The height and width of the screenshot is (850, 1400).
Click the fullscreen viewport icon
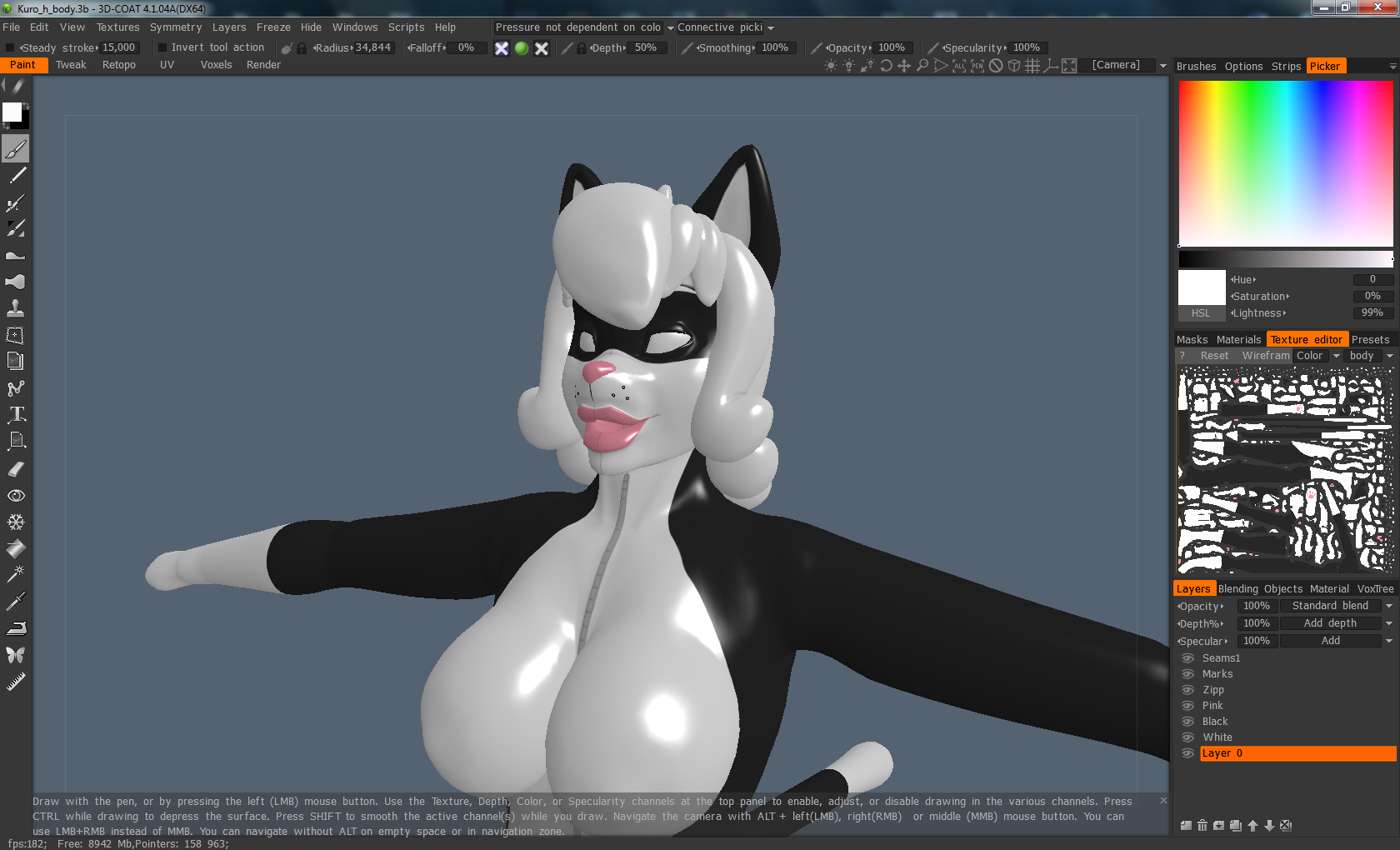coord(1069,66)
